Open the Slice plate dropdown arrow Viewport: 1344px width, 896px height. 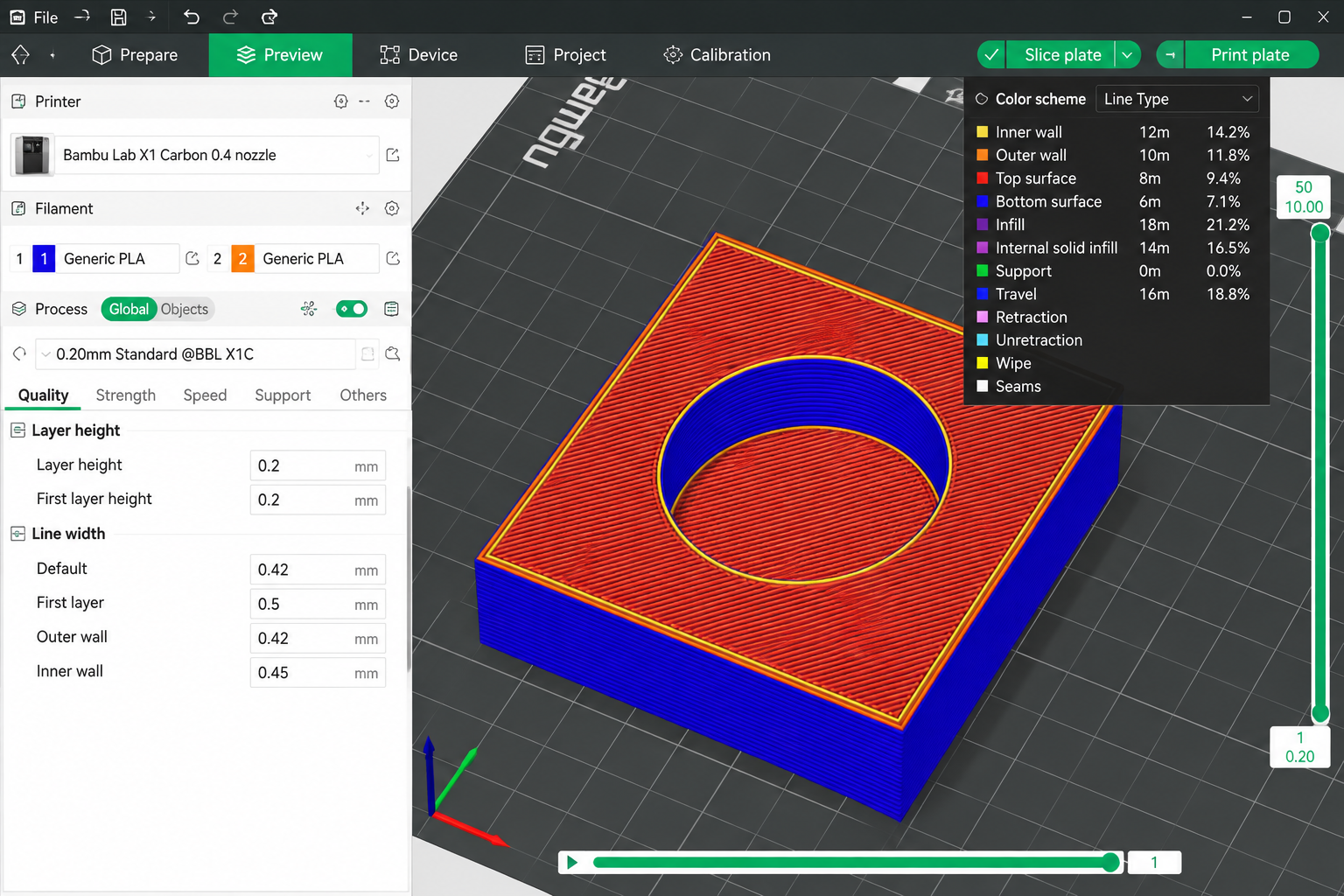(1128, 55)
